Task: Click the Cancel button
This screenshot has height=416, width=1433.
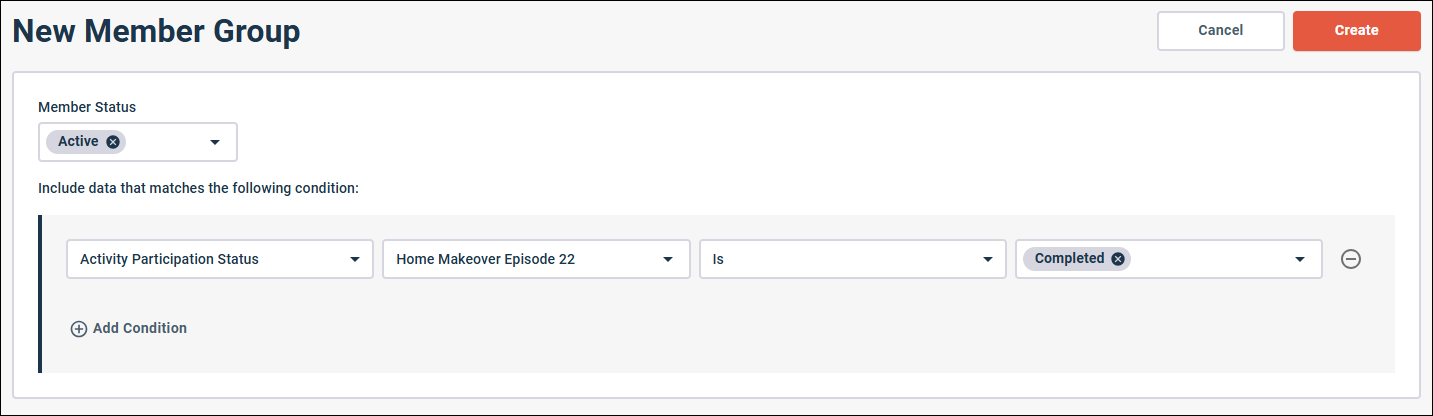Action: 1220,31
